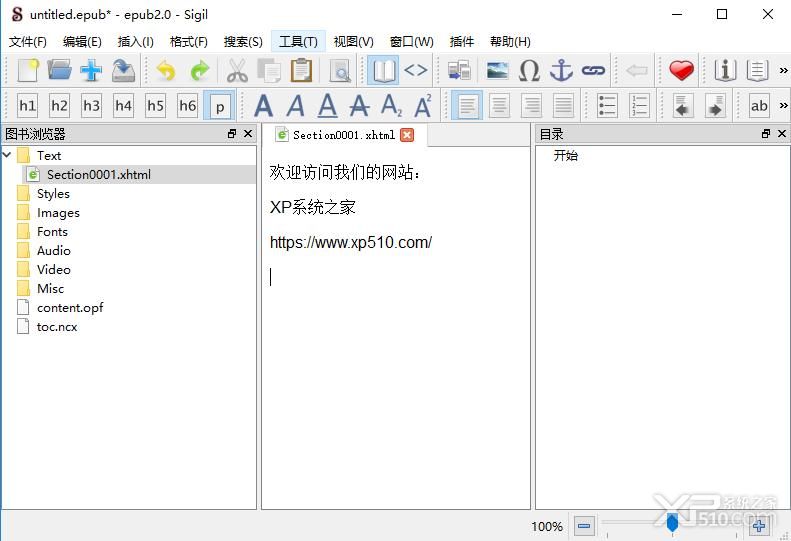Insert special character Omega icon
This screenshot has height=541, width=791.
pyautogui.click(x=529, y=70)
